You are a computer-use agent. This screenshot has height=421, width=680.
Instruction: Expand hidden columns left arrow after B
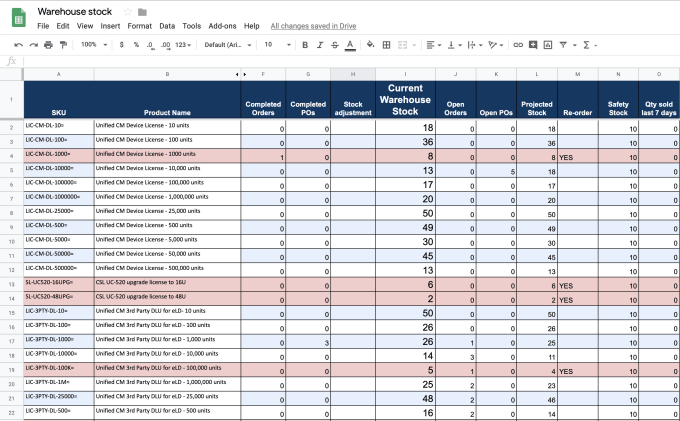[237, 74]
